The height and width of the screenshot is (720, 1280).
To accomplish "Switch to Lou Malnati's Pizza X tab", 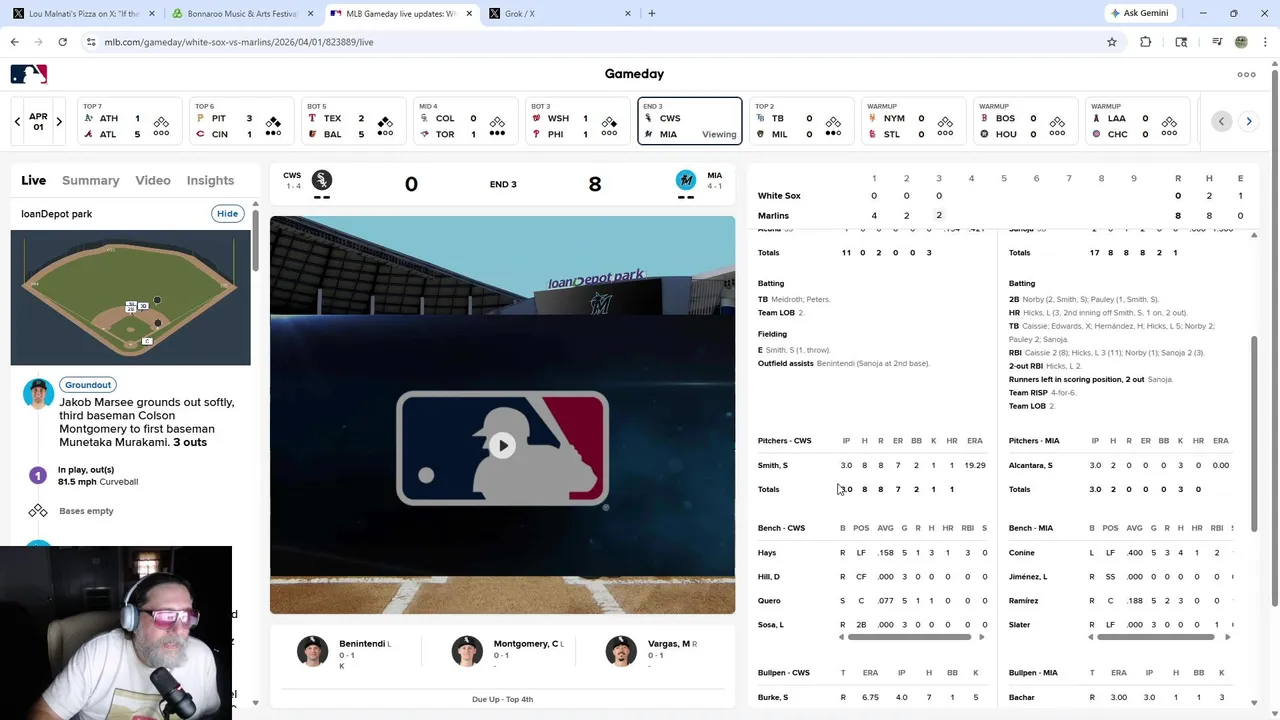I will 82,14.
